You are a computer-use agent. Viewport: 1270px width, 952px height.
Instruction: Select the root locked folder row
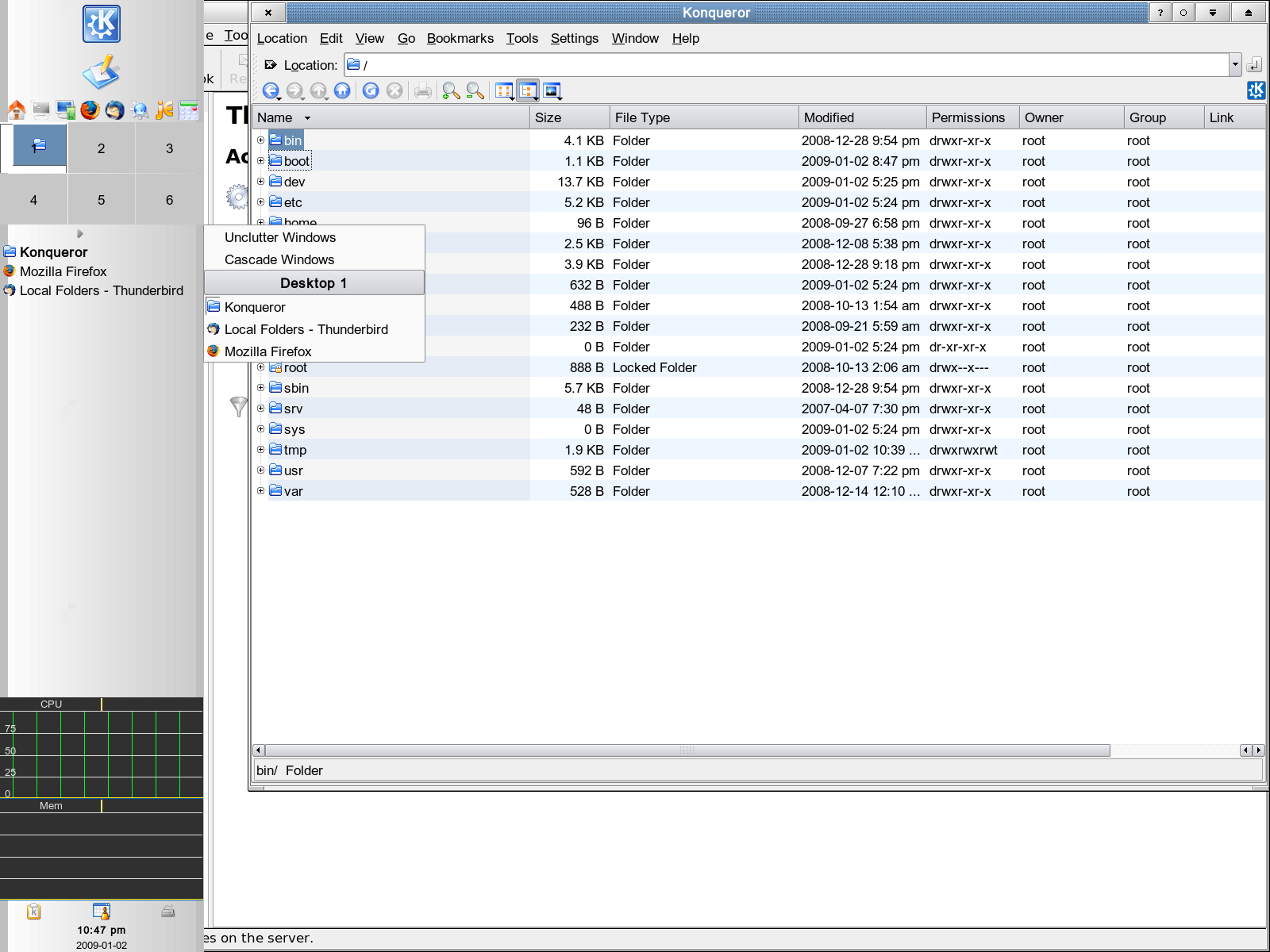tap(759, 367)
